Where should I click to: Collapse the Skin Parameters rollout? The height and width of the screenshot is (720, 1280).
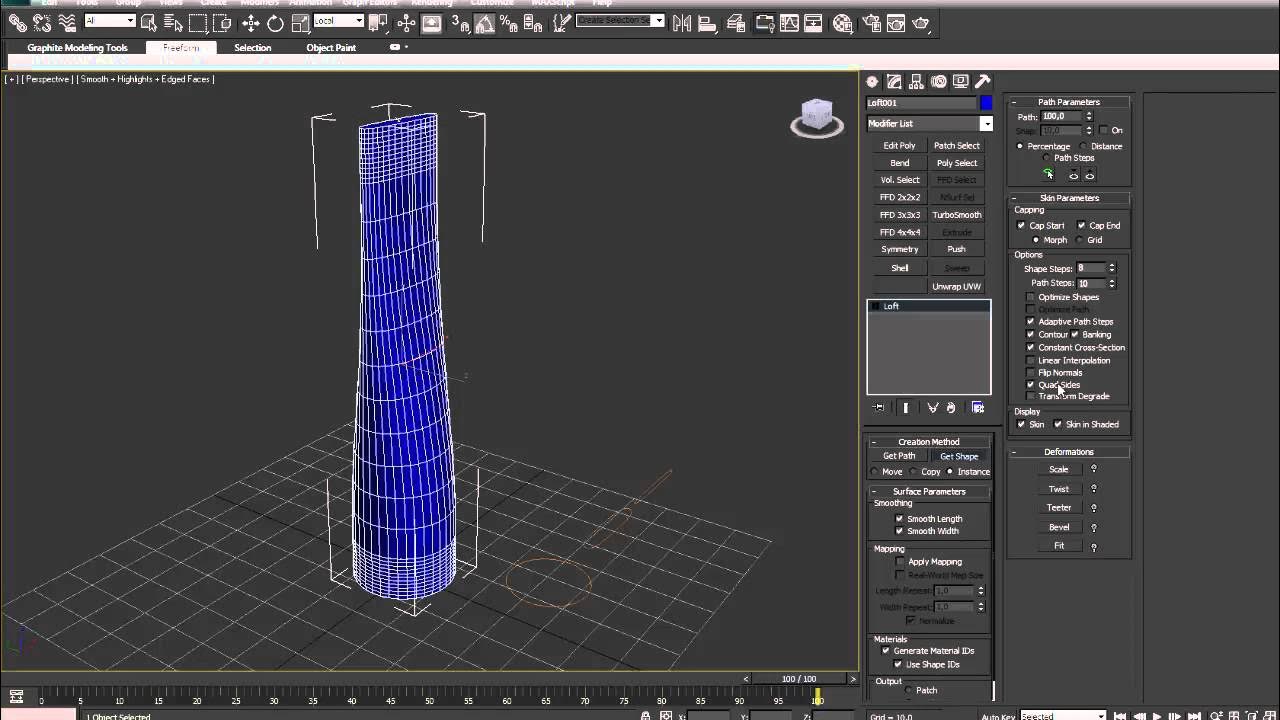[1069, 198]
